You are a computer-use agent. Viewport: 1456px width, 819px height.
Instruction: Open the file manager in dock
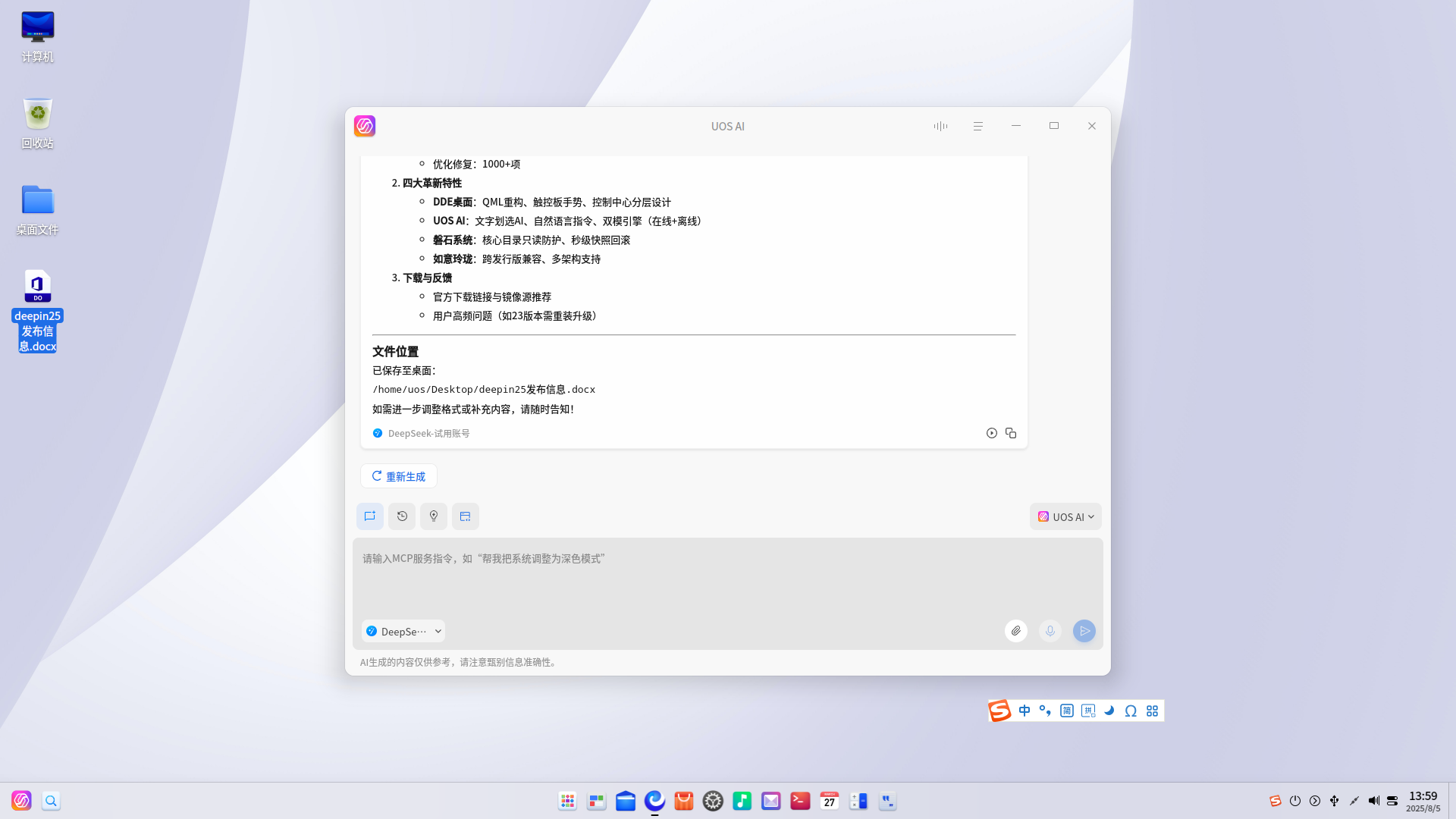pyautogui.click(x=626, y=801)
